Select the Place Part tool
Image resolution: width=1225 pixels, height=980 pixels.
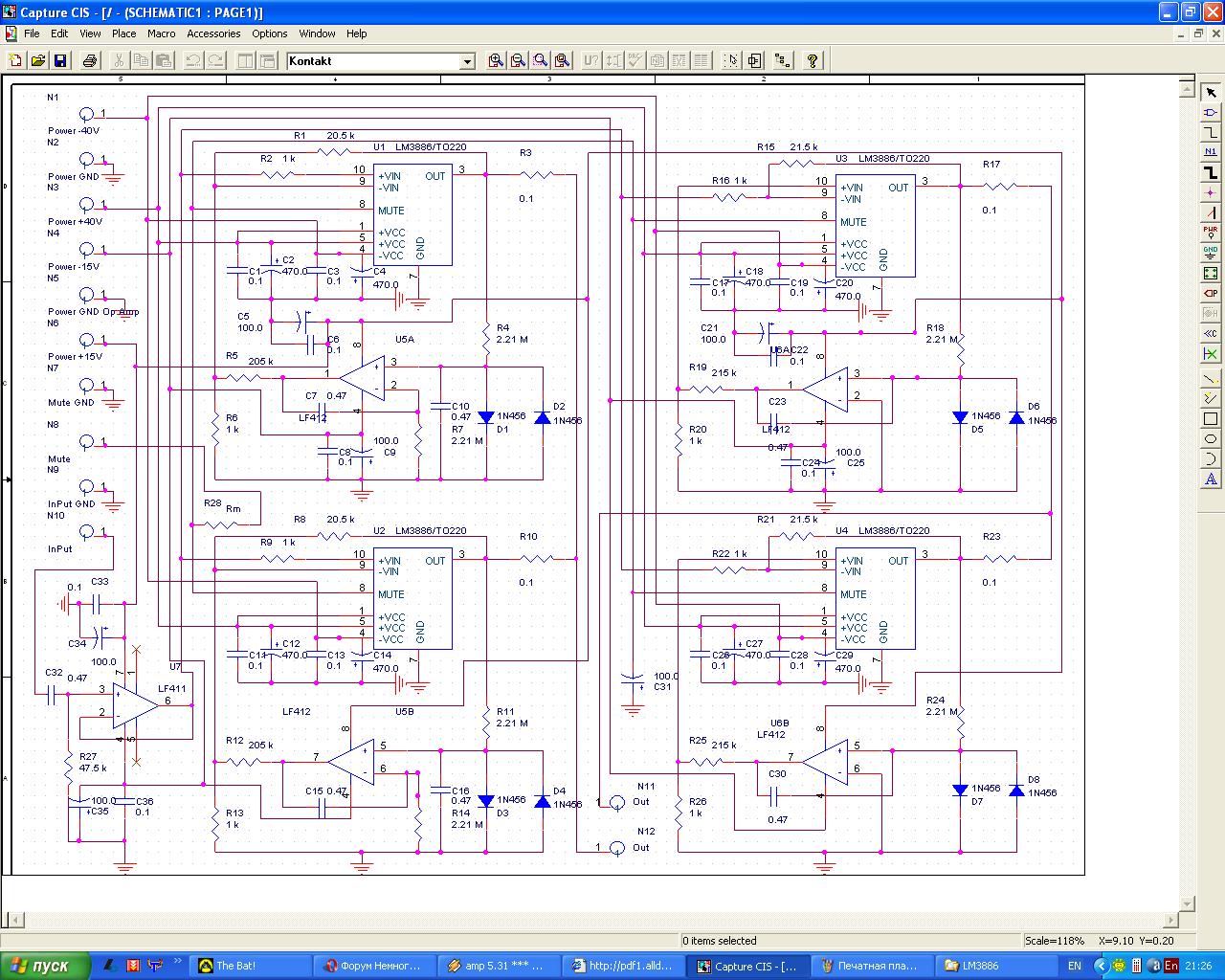(x=1211, y=113)
